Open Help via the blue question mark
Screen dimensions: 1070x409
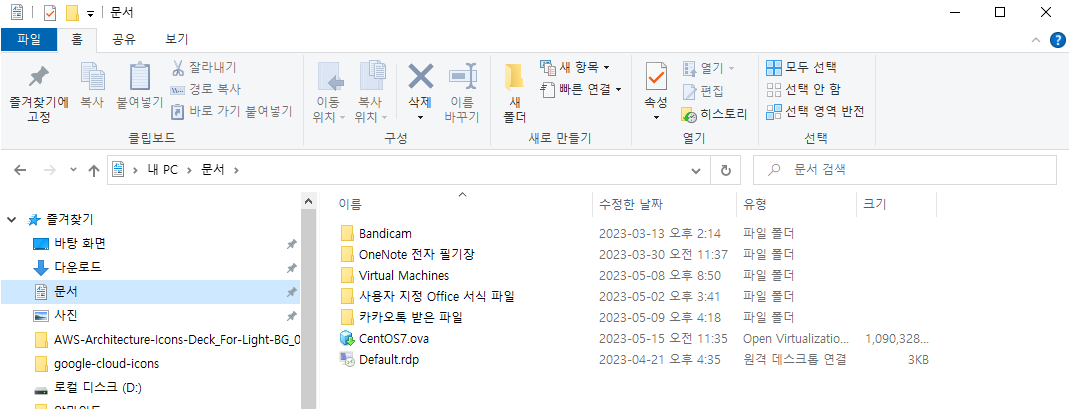point(1057,40)
